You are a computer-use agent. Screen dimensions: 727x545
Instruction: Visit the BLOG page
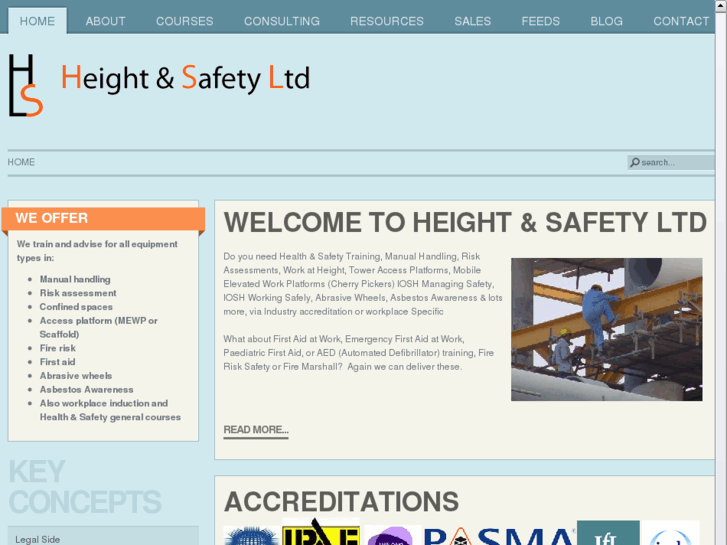click(606, 21)
